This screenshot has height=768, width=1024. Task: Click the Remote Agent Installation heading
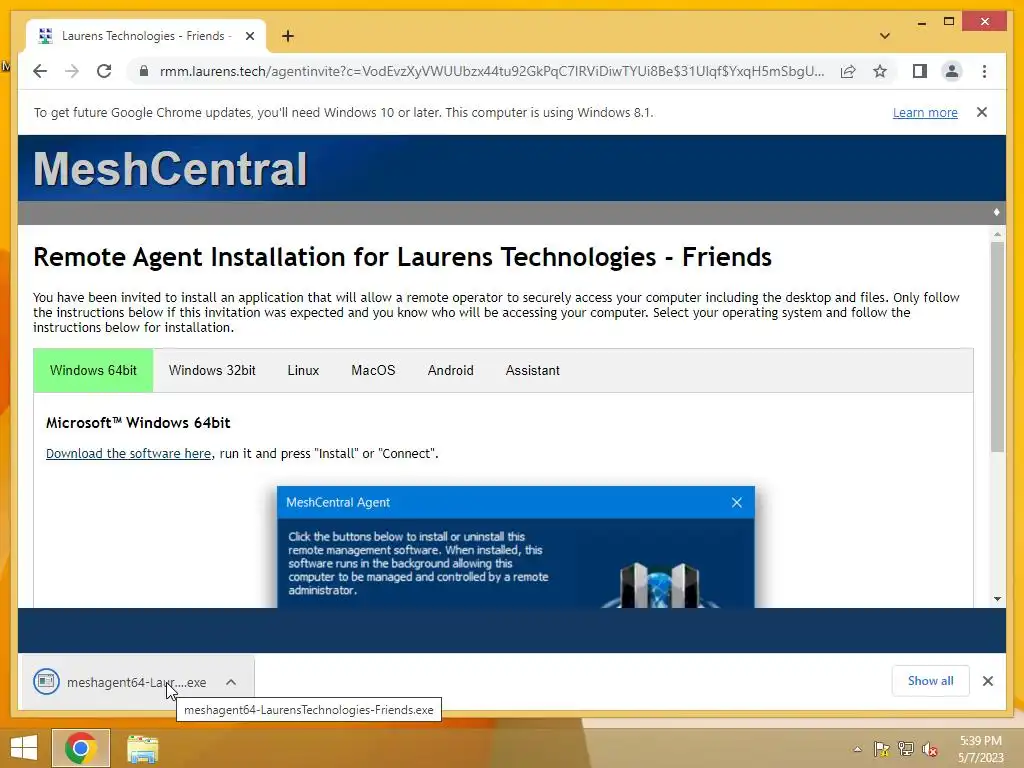tap(402, 257)
